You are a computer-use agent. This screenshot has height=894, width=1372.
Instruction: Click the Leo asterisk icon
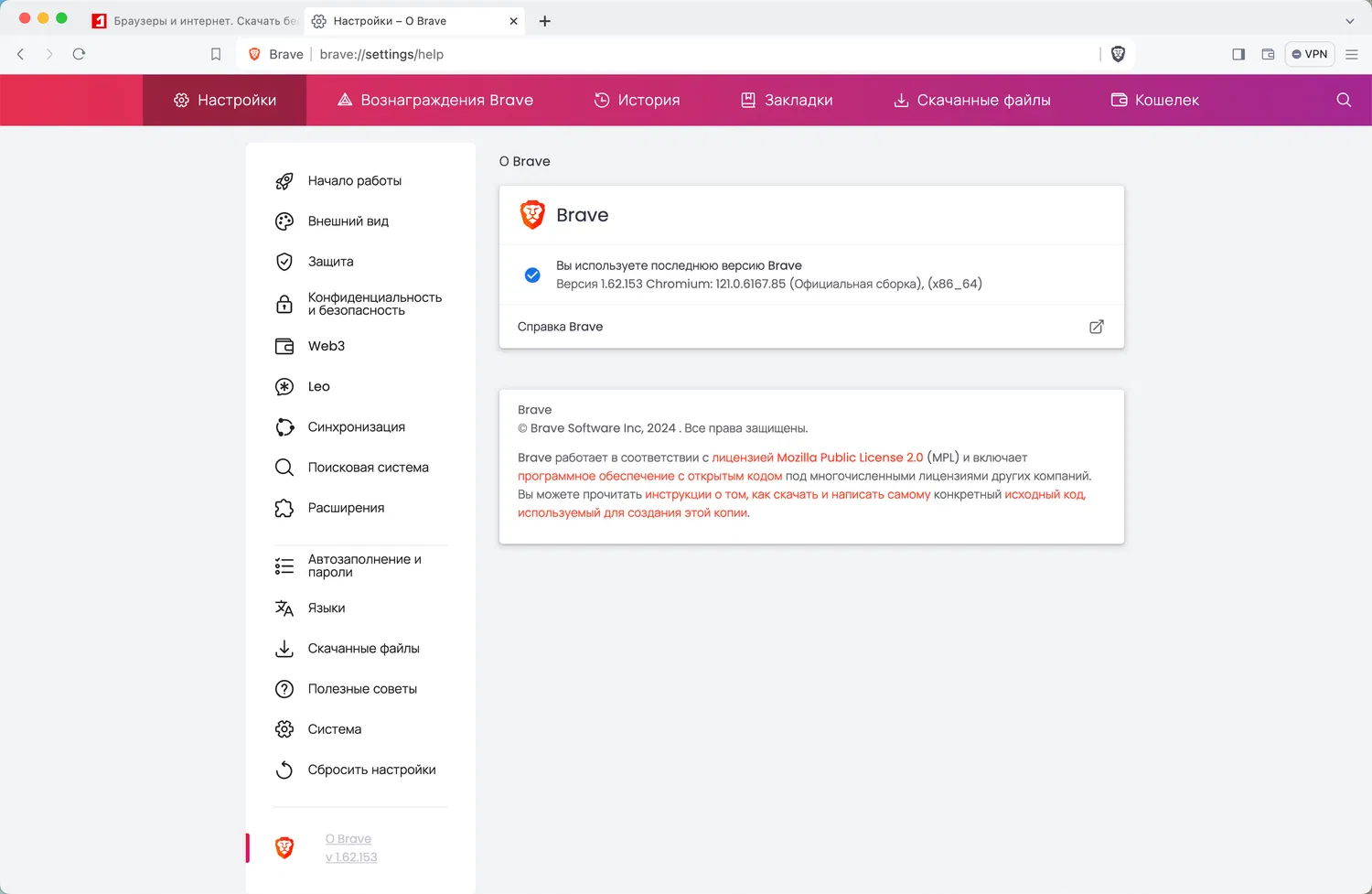tap(284, 386)
